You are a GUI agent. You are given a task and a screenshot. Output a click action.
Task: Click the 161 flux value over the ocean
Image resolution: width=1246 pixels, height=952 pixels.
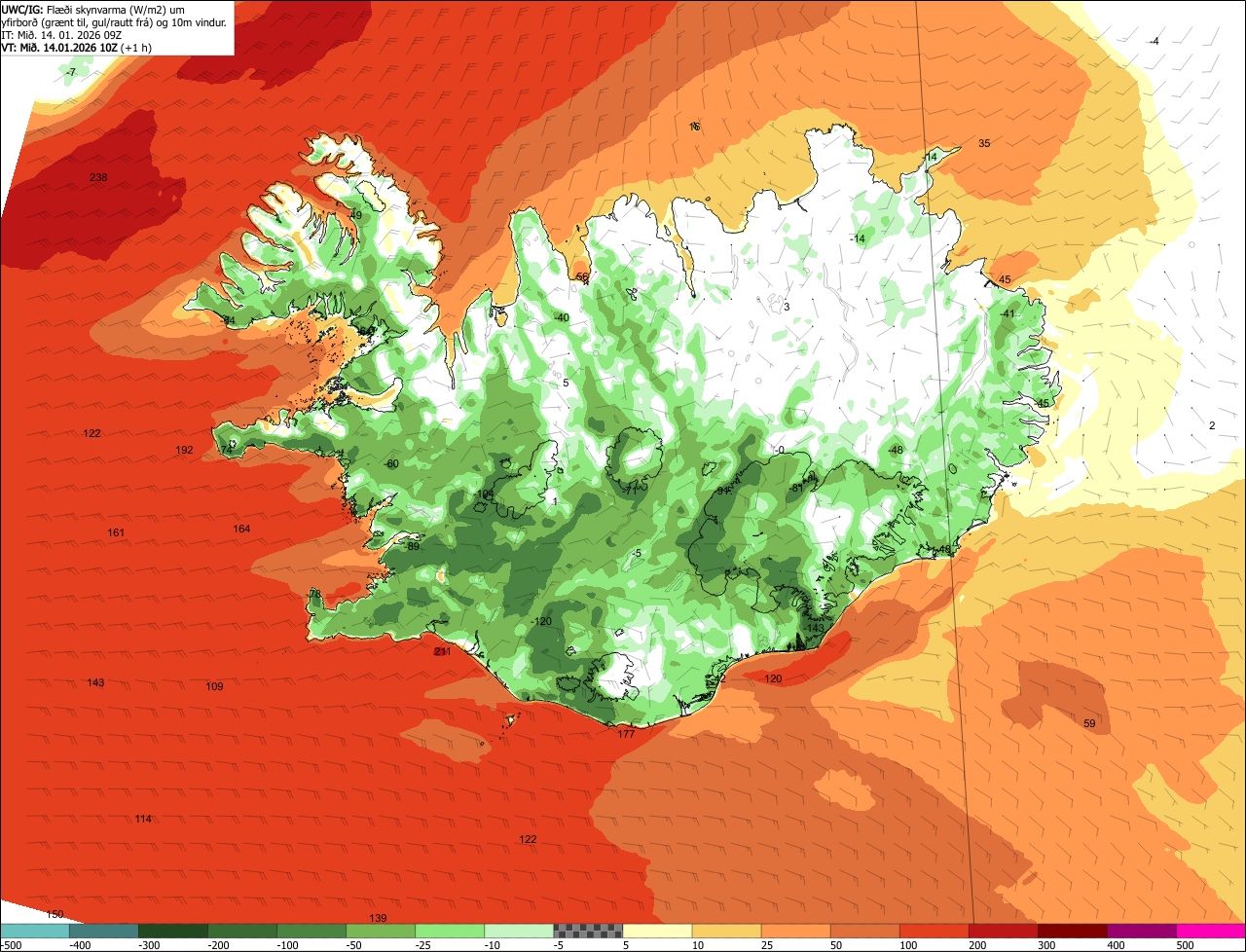point(116,532)
